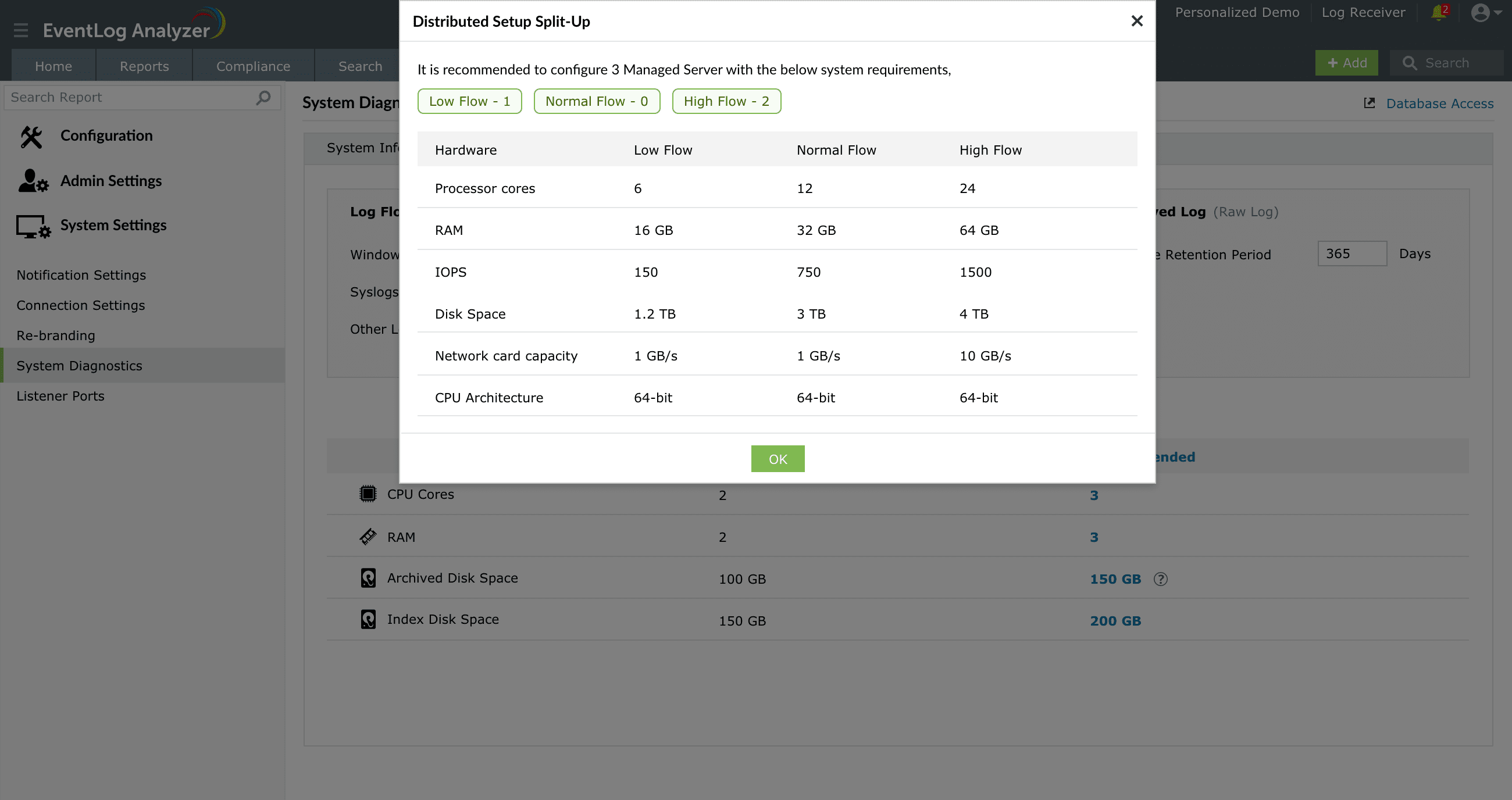Click the Configuration tools icon

click(32, 136)
